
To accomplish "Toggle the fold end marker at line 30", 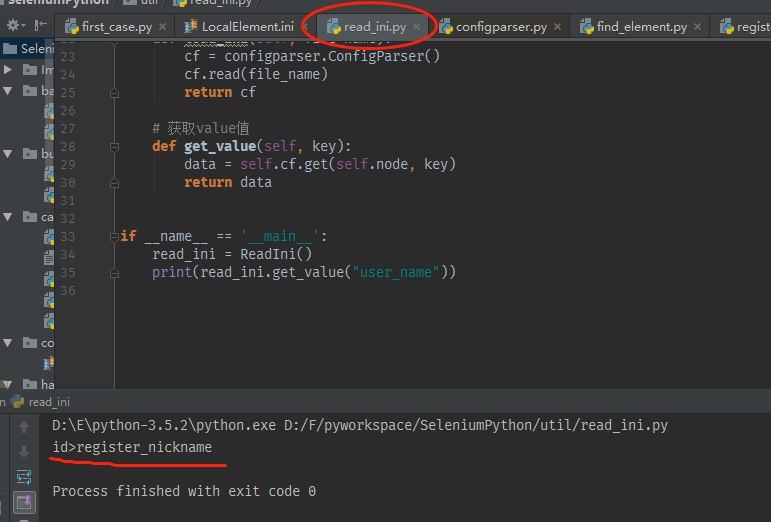I will (114, 183).
